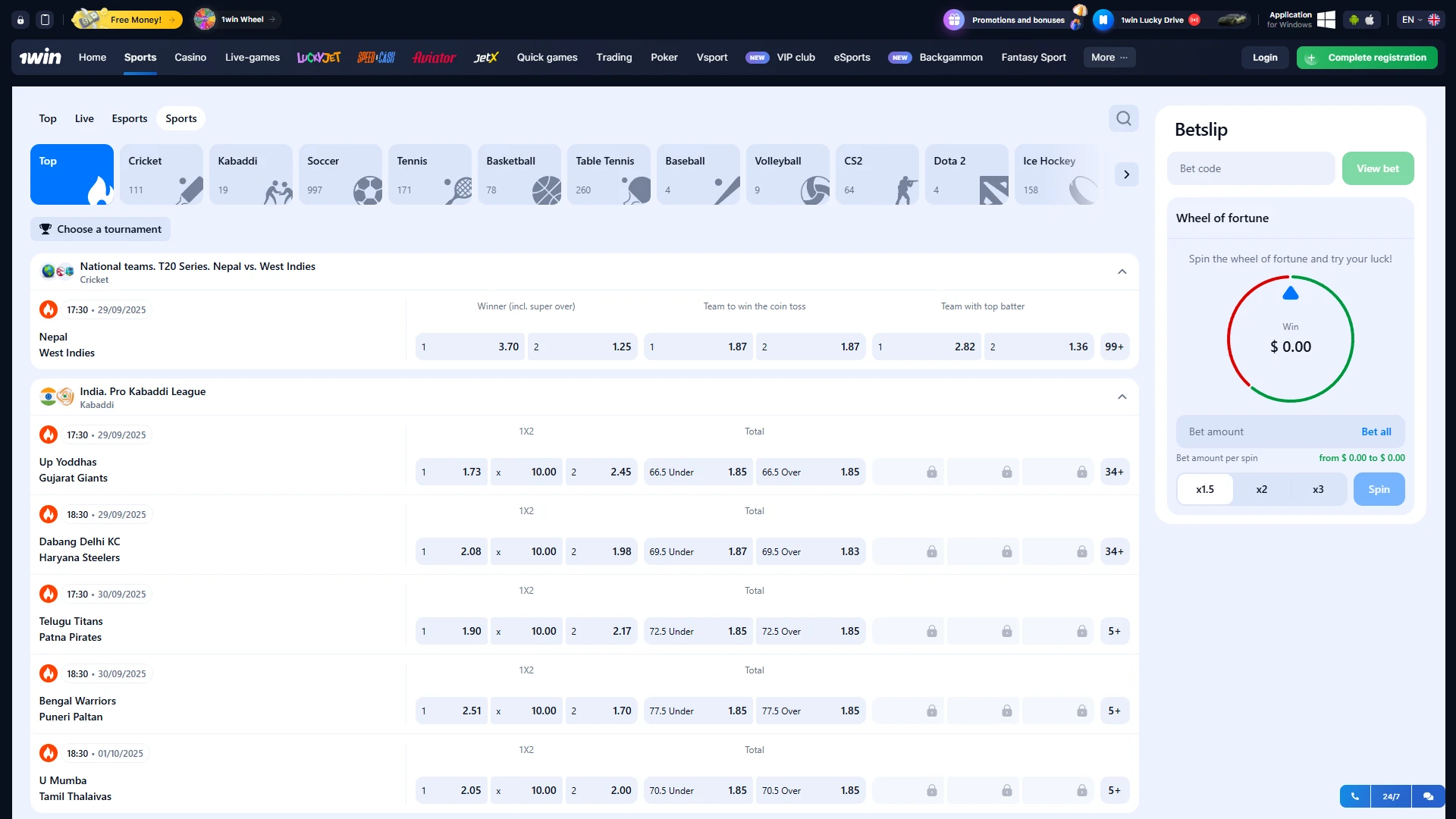Open the More menu dropdown
Image resolution: width=1456 pixels, height=819 pixels.
click(x=1109, y=58)
